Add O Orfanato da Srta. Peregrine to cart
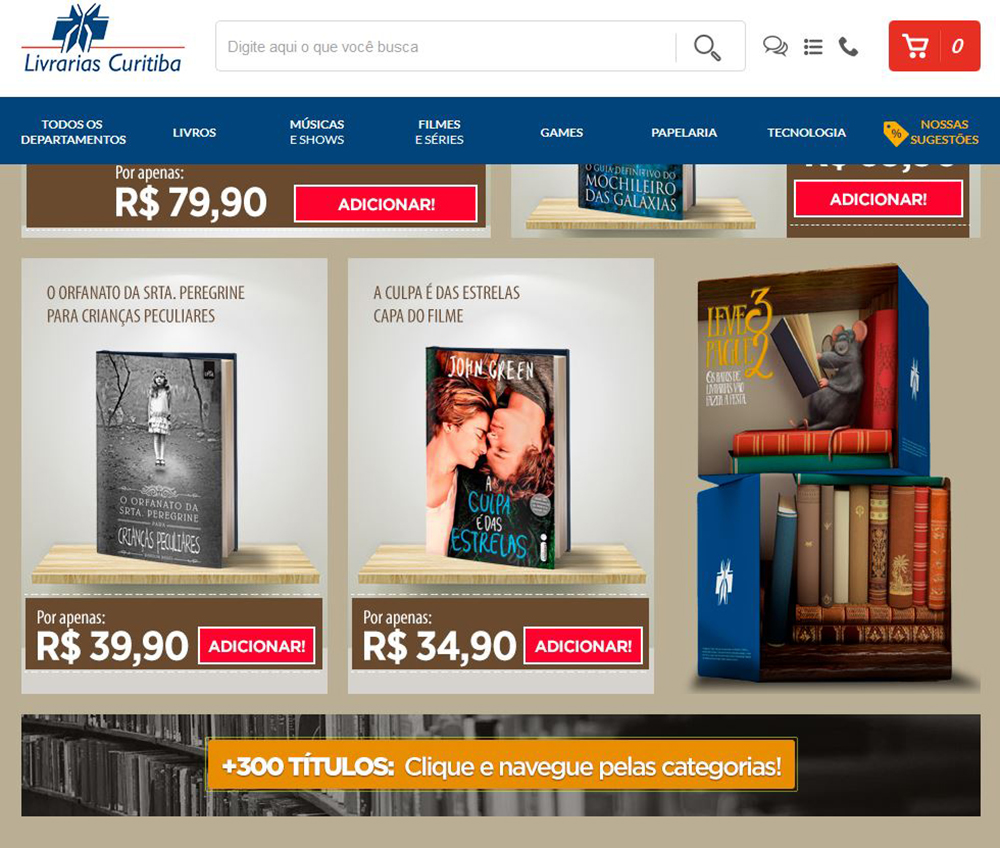The image size is (1000, 848). coord(256,646)
